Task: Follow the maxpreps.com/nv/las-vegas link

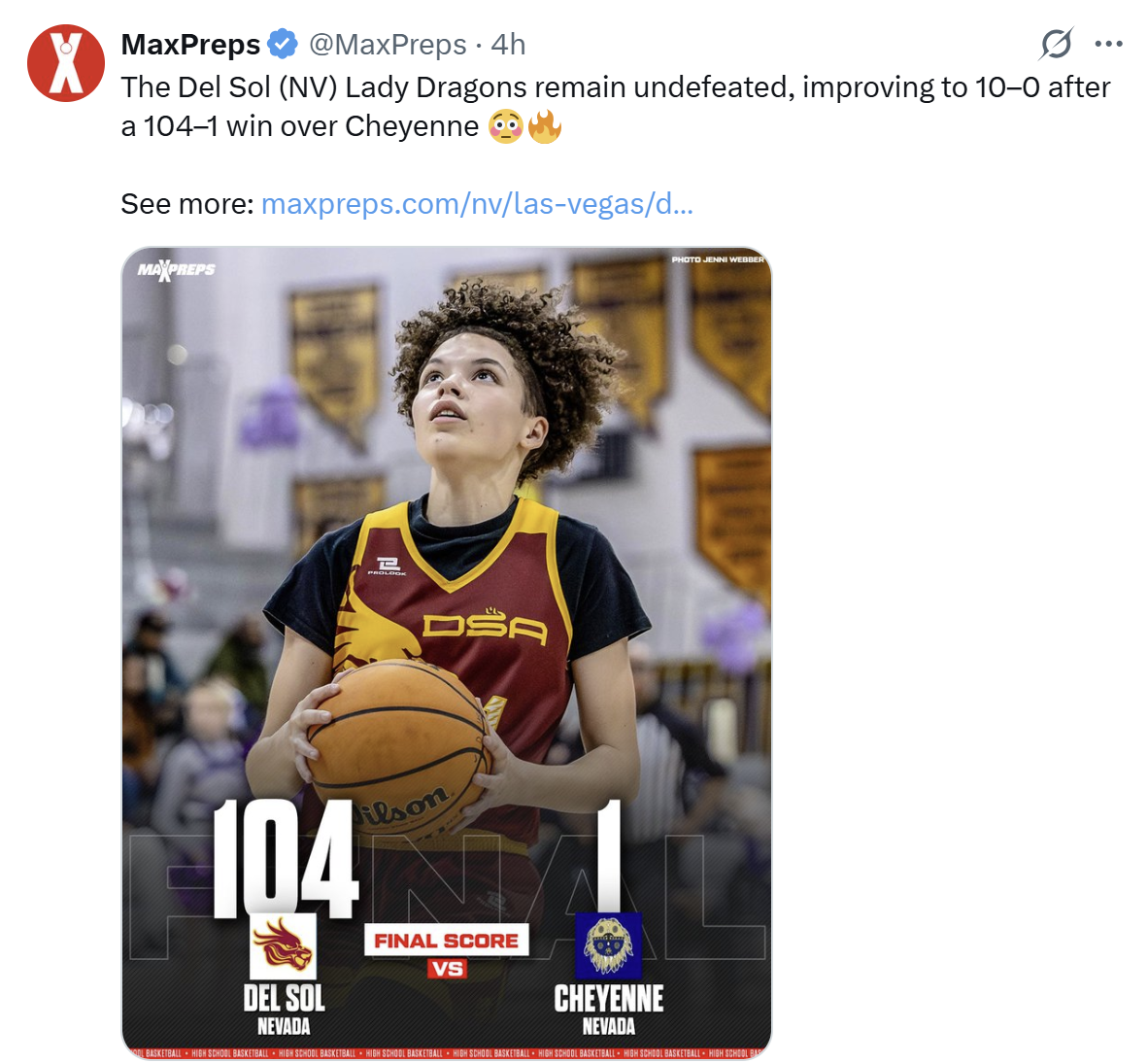Action: [x=477, y=204]
